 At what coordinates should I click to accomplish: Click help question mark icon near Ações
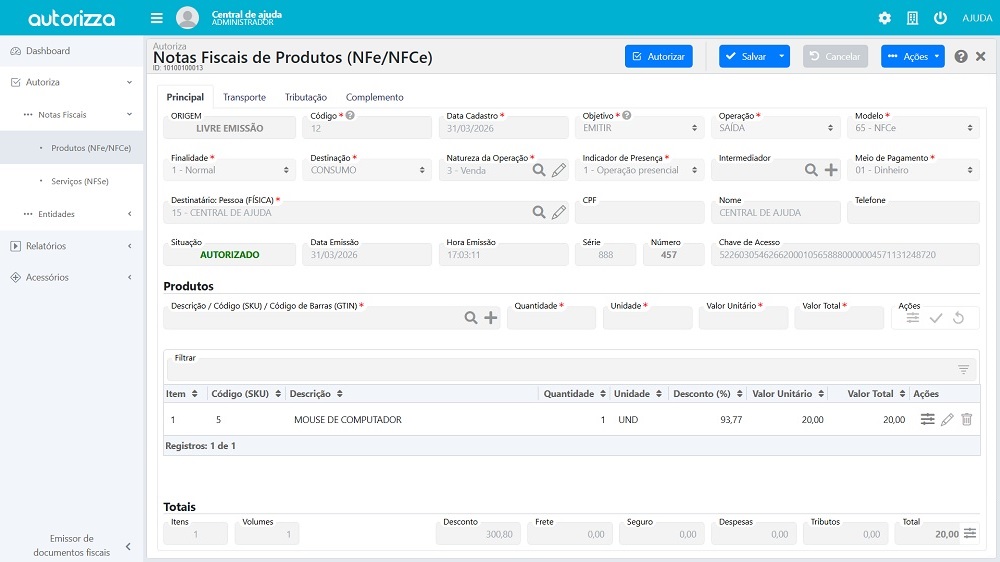tap(961, 57)
